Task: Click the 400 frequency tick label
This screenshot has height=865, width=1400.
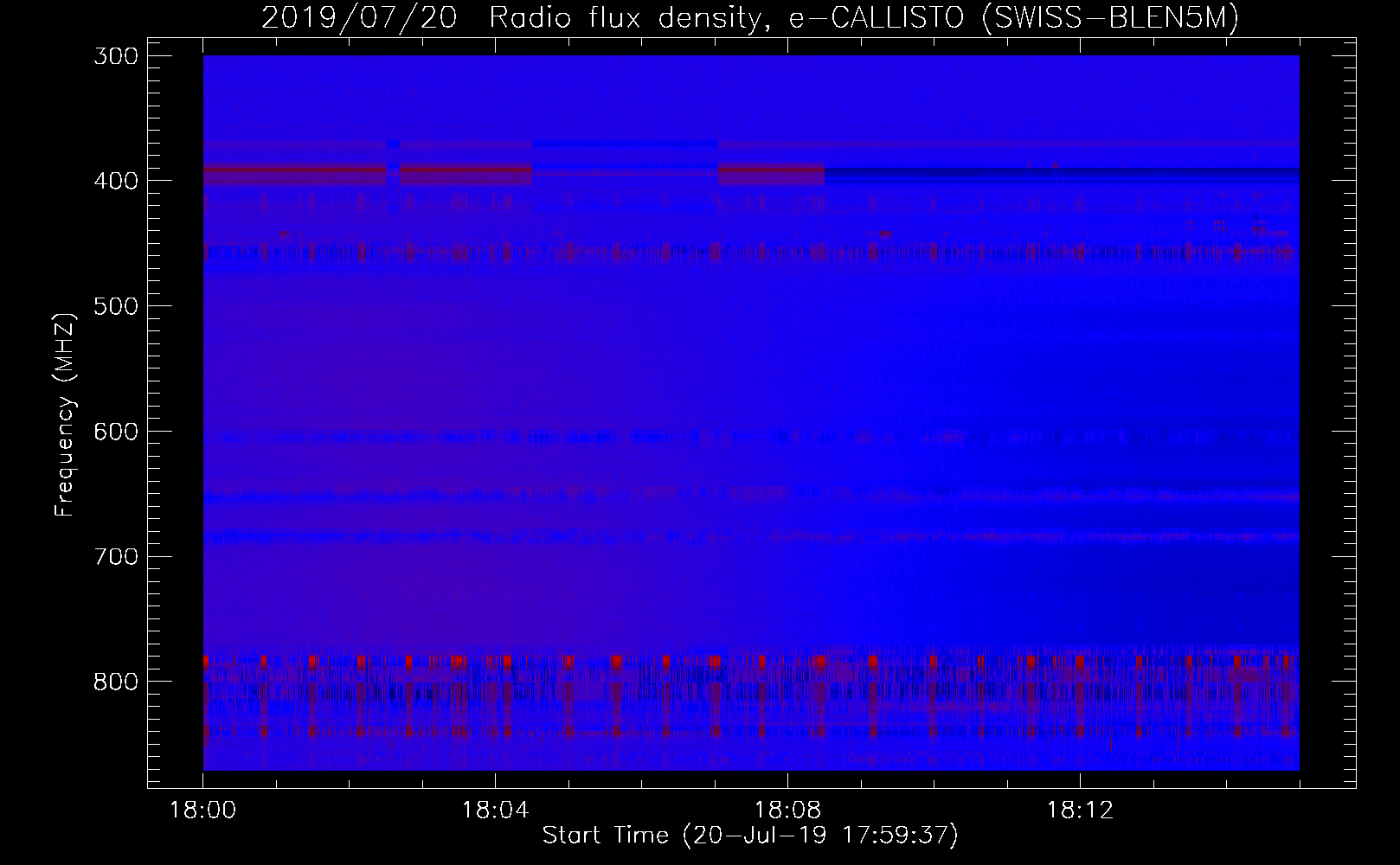Action: [114, 181]
